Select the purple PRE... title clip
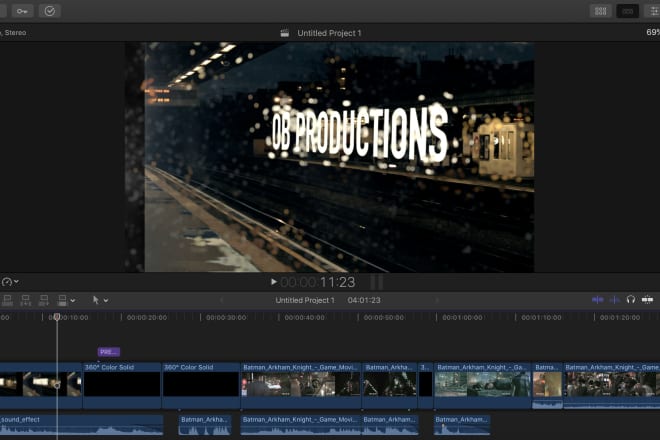This screenshot has width=660, height=440. 109,352
